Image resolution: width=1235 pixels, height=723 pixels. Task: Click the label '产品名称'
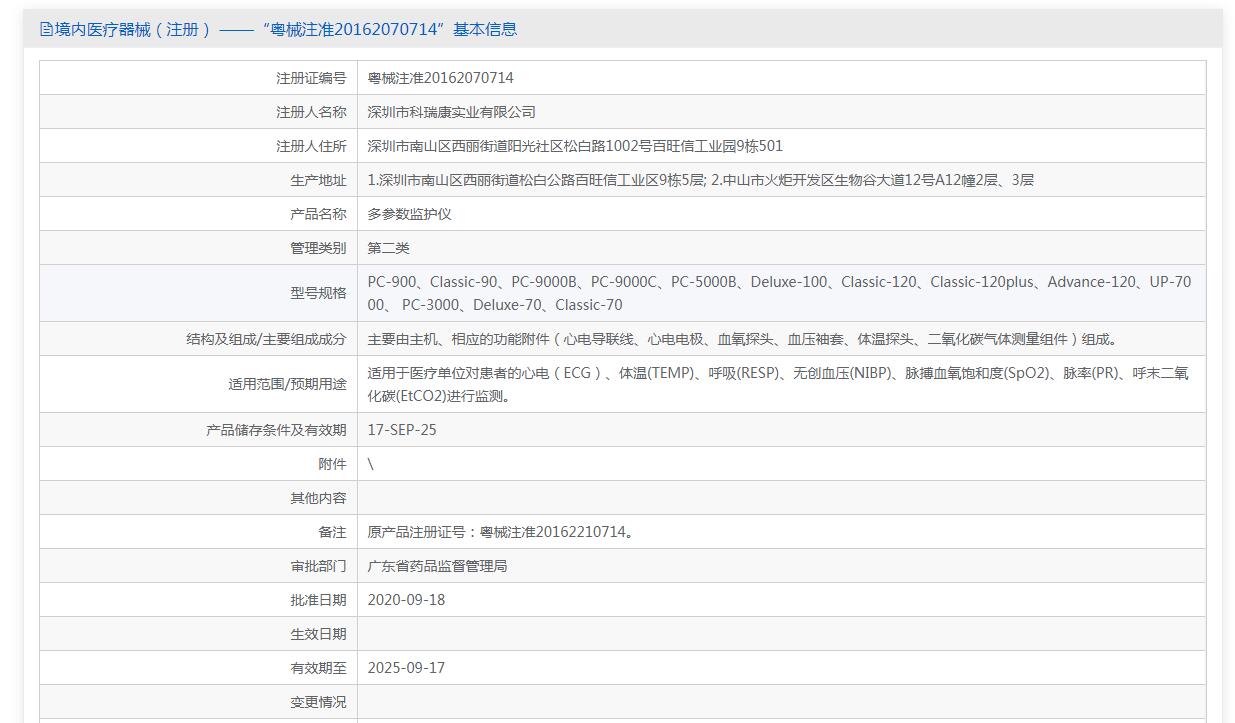click(318, 214)
